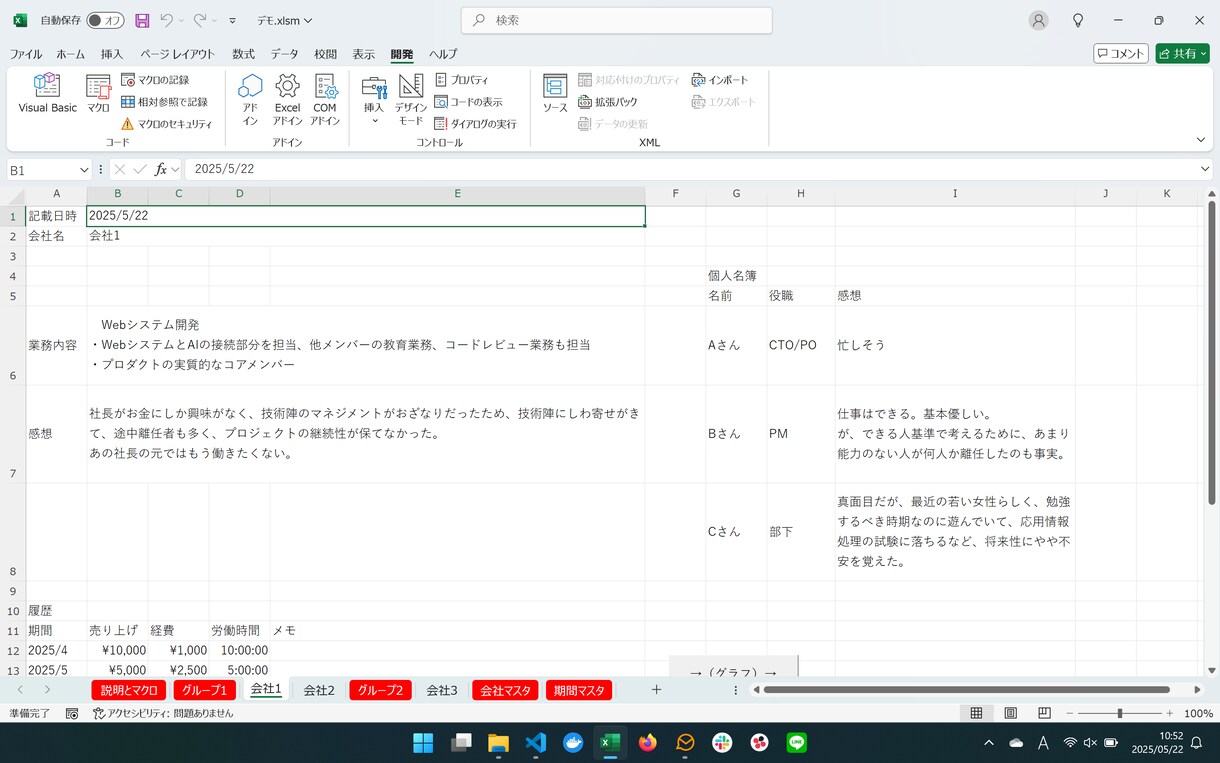The width and height of the screenshot is (1220, 763).
Task: Click XML Expansion Packs
Action: point(607,102)
